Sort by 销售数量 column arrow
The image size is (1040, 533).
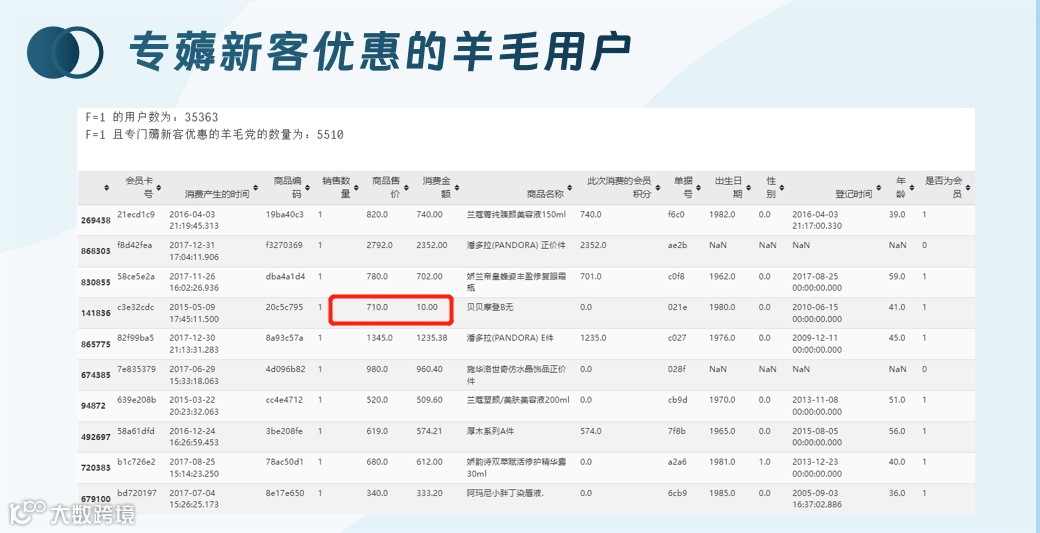pyautogui.click(x=357, y=188)
